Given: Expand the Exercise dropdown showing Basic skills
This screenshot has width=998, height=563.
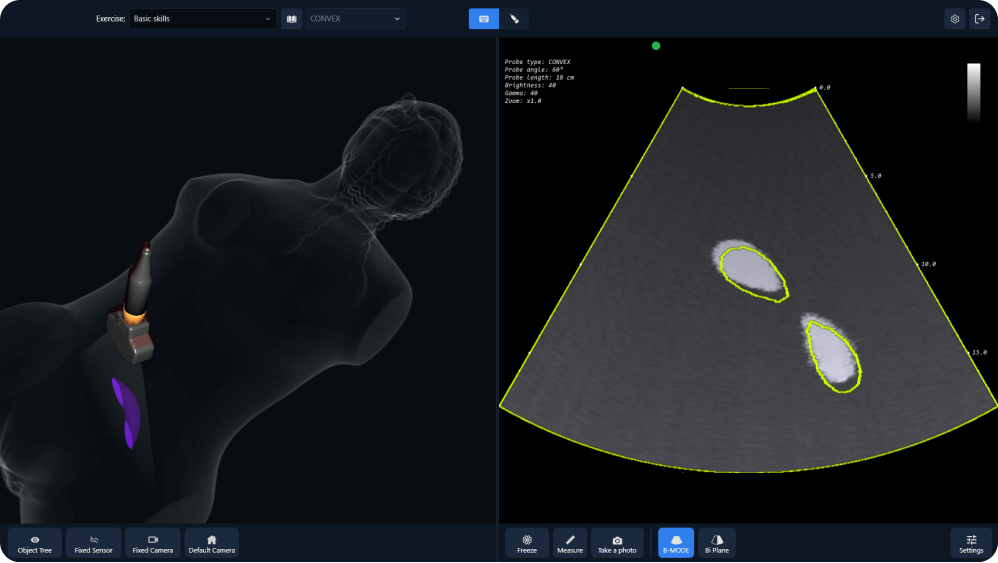Looking at the screenshot, I should point(202,18).
